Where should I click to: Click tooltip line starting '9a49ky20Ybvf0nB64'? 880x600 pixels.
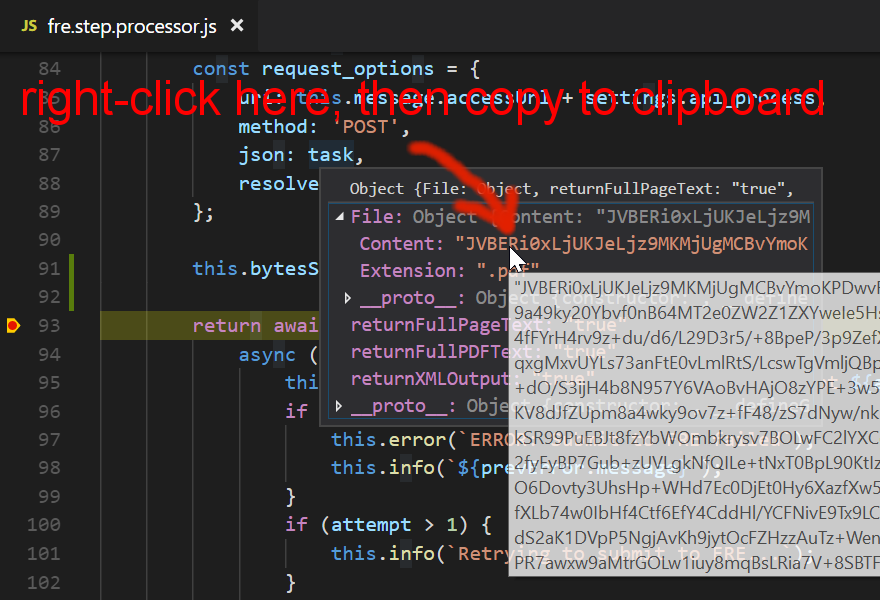pyautogui.click(x=696, y=313)
